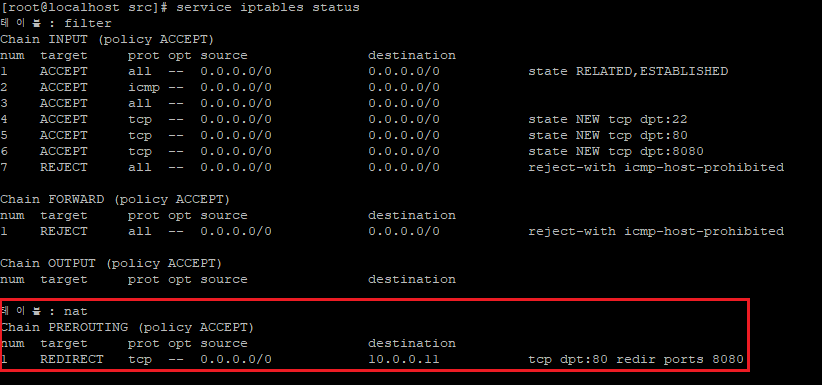Click the 'service iptables status' command text

[268, 8]
